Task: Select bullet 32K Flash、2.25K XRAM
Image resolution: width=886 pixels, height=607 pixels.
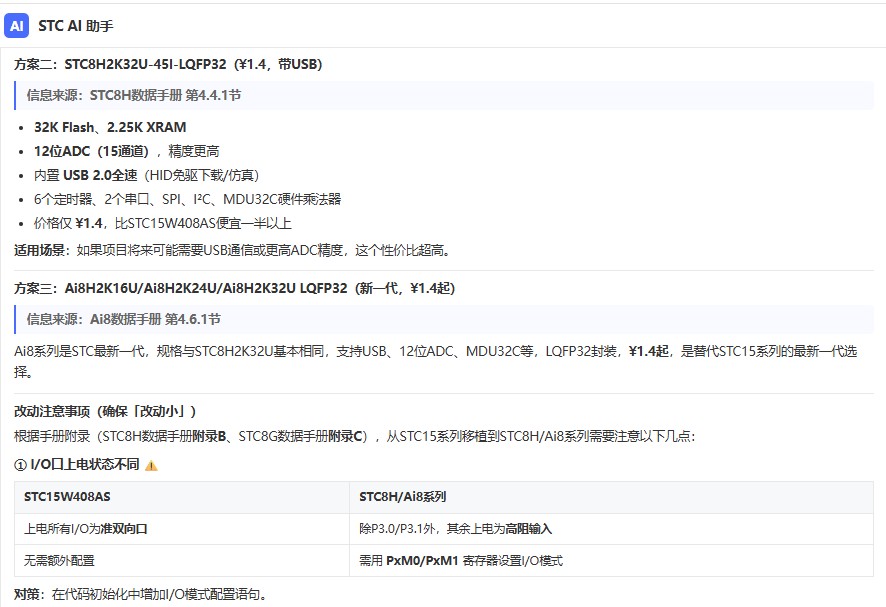Action: point(110,127)
